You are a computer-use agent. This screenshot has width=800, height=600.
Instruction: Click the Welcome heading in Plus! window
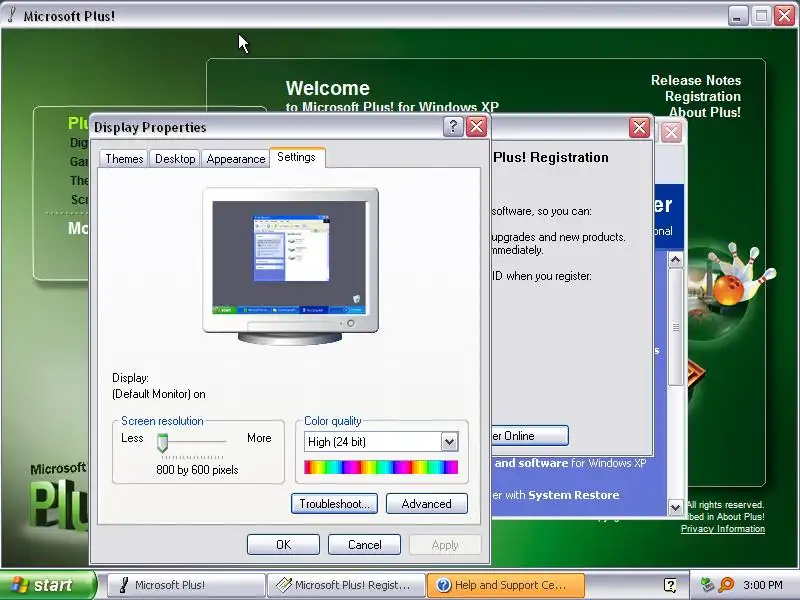[x=328, y=88]
